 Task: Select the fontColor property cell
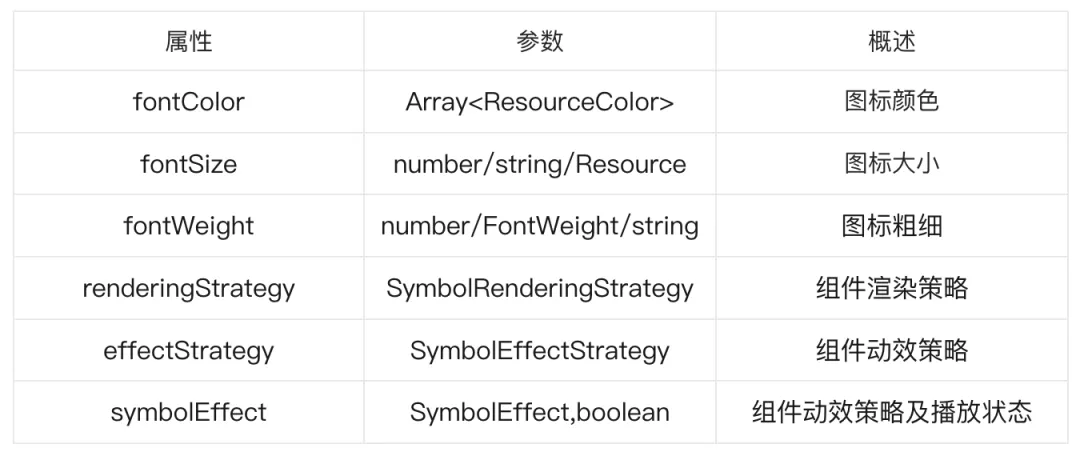[189, 102]
